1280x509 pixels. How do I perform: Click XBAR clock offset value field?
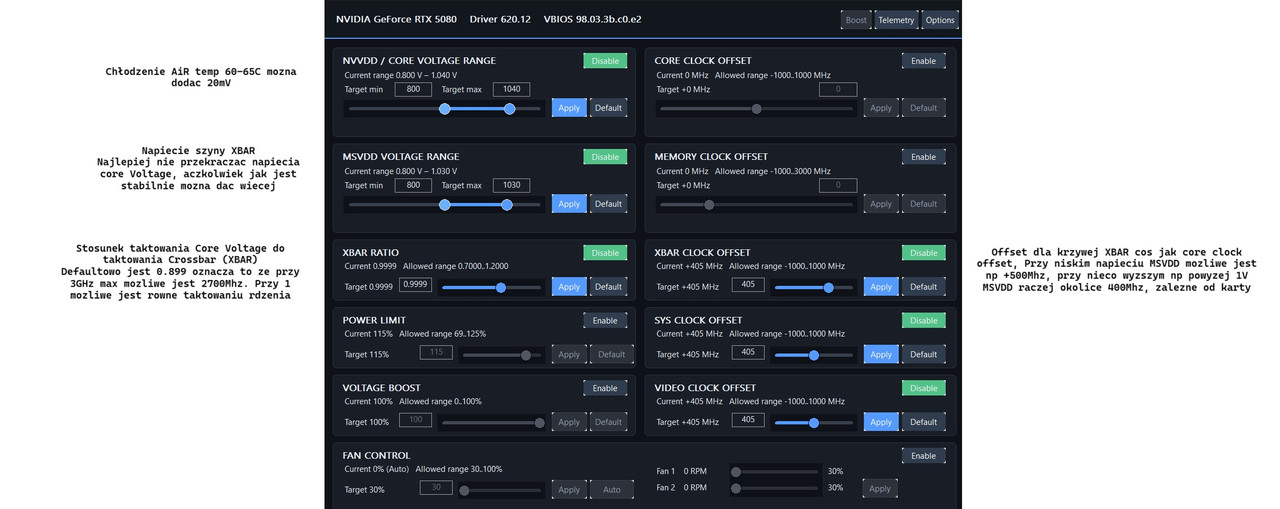[748, 285]
